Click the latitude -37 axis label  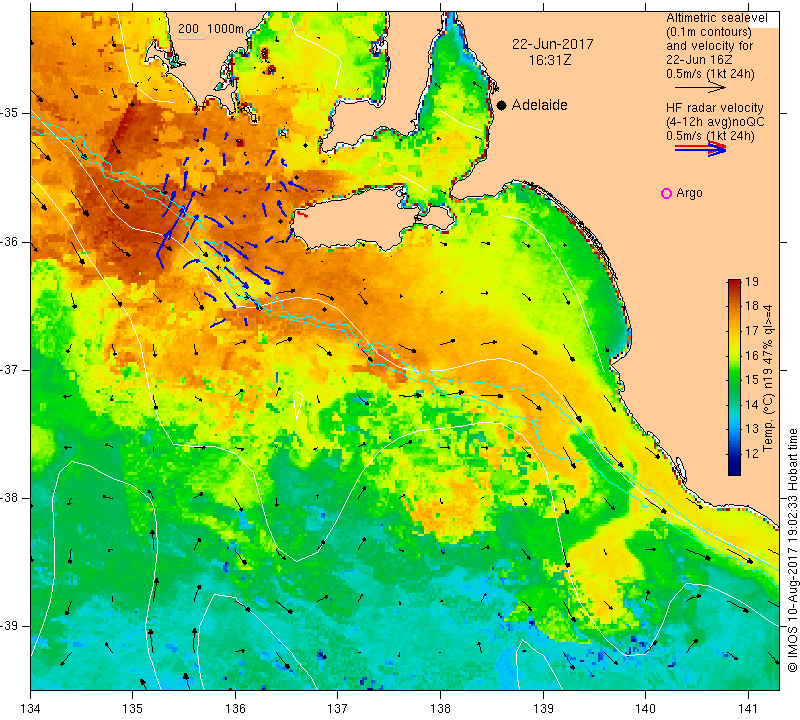coord(9,369)
